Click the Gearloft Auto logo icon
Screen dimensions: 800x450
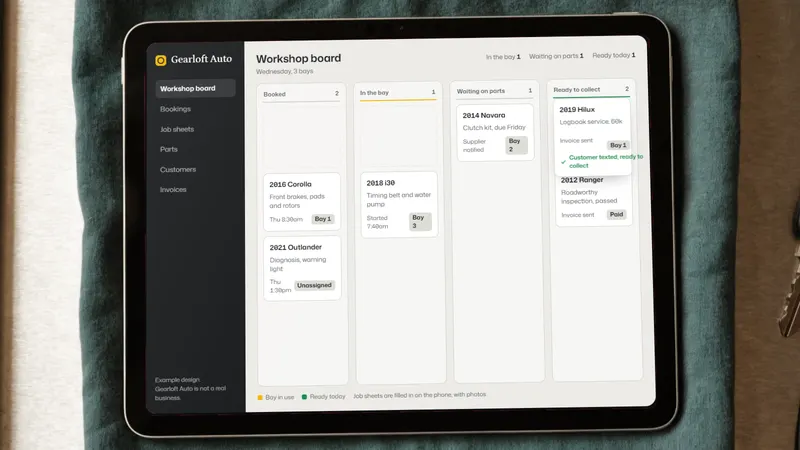(x=161, y=61)
